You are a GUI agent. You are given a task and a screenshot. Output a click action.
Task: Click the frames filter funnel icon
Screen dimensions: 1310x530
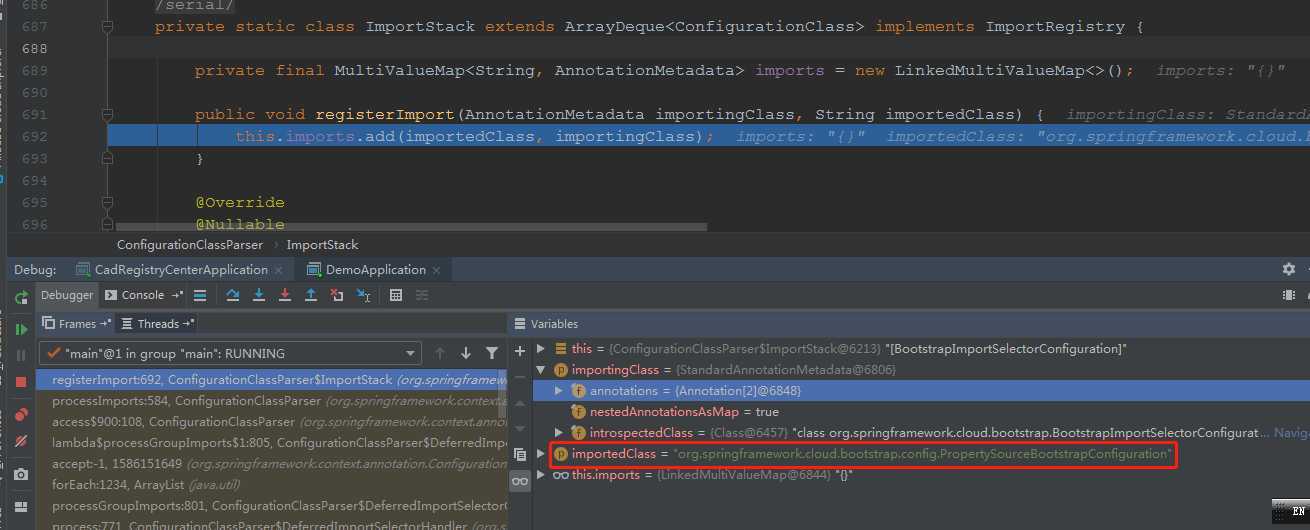[491, 353]
